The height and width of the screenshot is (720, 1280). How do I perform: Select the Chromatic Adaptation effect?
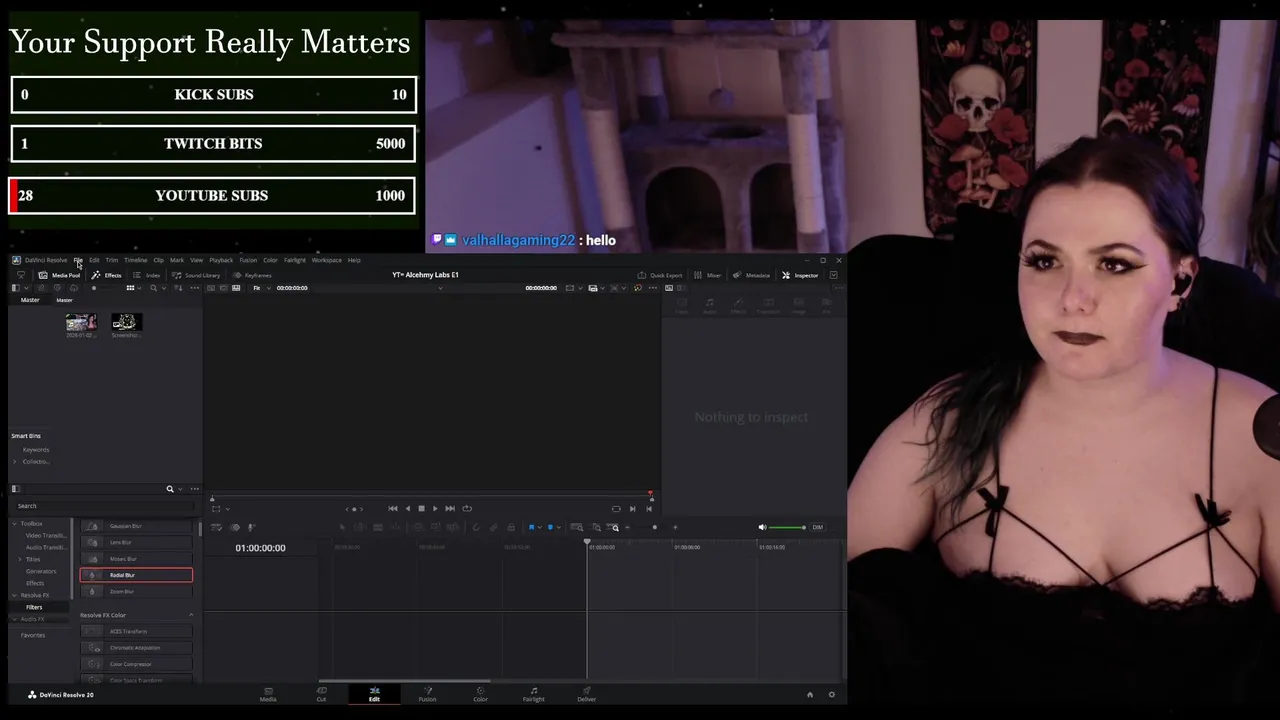(136, 648)
